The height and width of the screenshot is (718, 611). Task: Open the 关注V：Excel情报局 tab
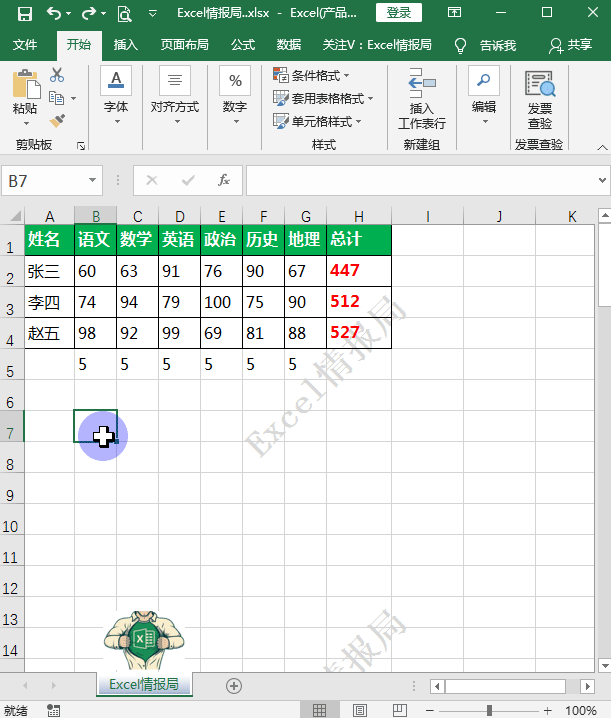click(377, 45)
